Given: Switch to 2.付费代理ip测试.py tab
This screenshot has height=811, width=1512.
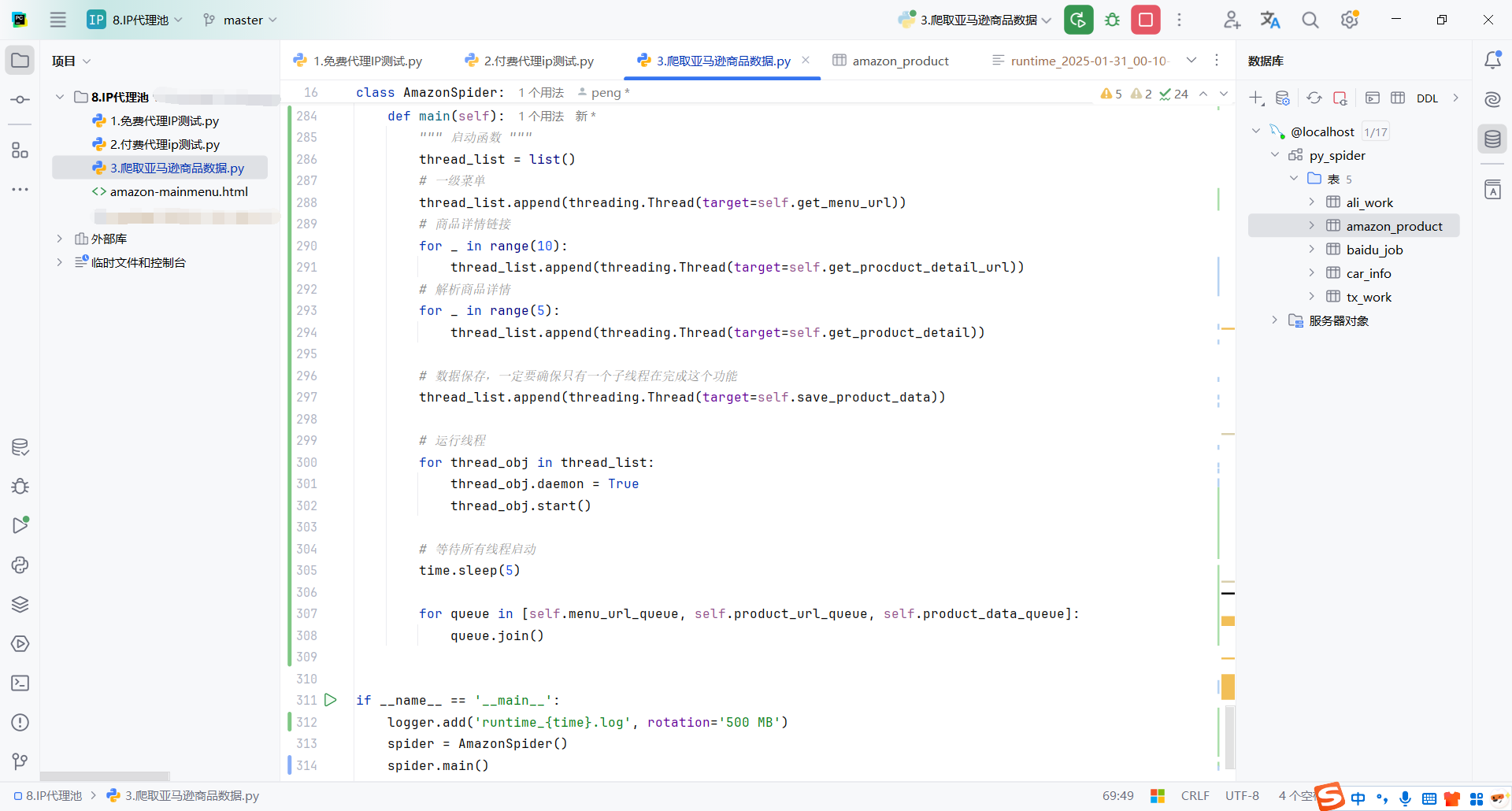Looking at the screenshot, I should (x=529, y=61).
